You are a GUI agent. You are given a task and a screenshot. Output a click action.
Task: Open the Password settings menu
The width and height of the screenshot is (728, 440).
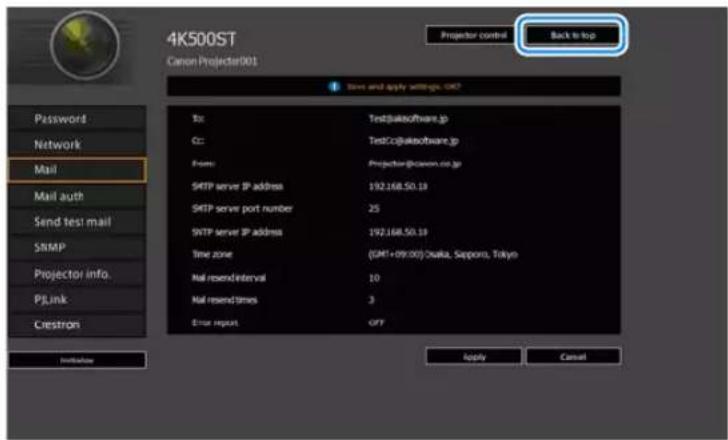click(77, 119)
